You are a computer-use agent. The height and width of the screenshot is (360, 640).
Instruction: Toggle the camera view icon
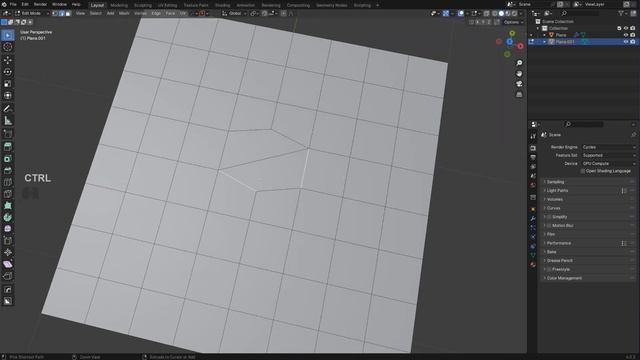519,84
